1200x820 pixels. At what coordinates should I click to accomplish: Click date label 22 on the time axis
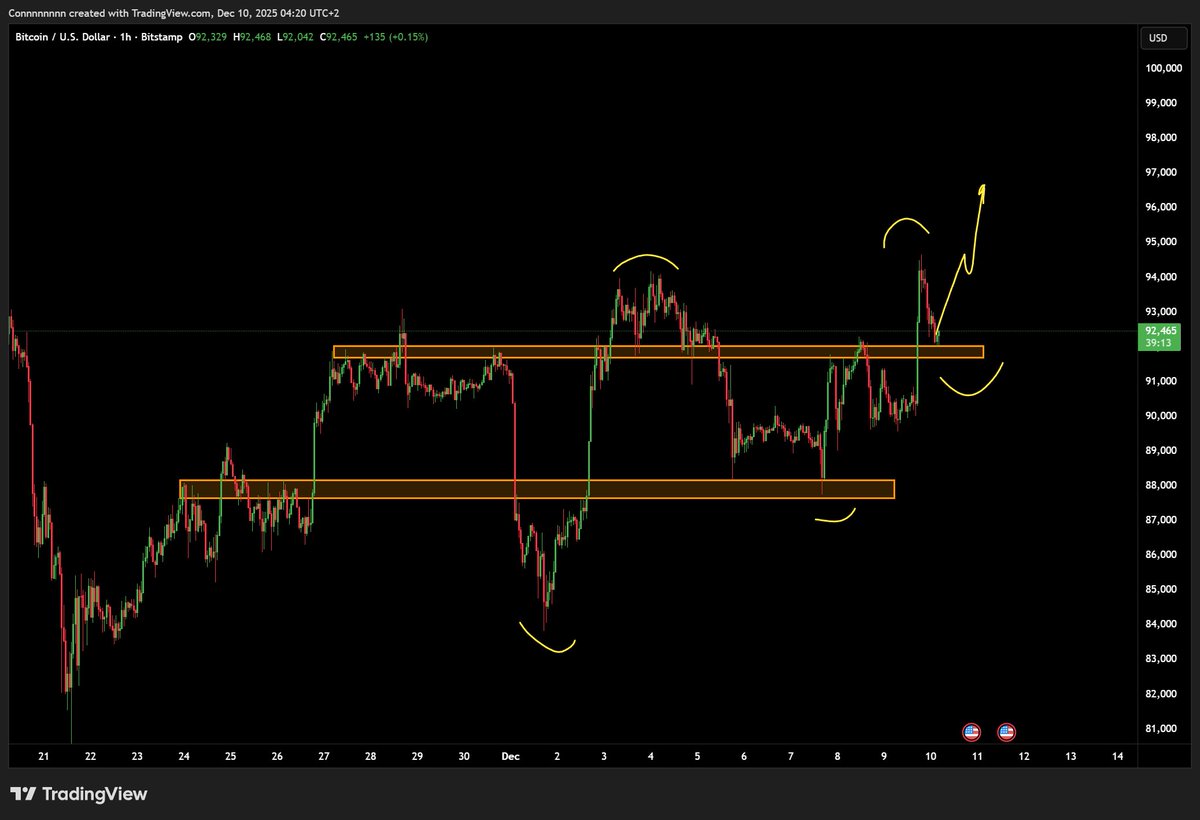click(91, 757)
